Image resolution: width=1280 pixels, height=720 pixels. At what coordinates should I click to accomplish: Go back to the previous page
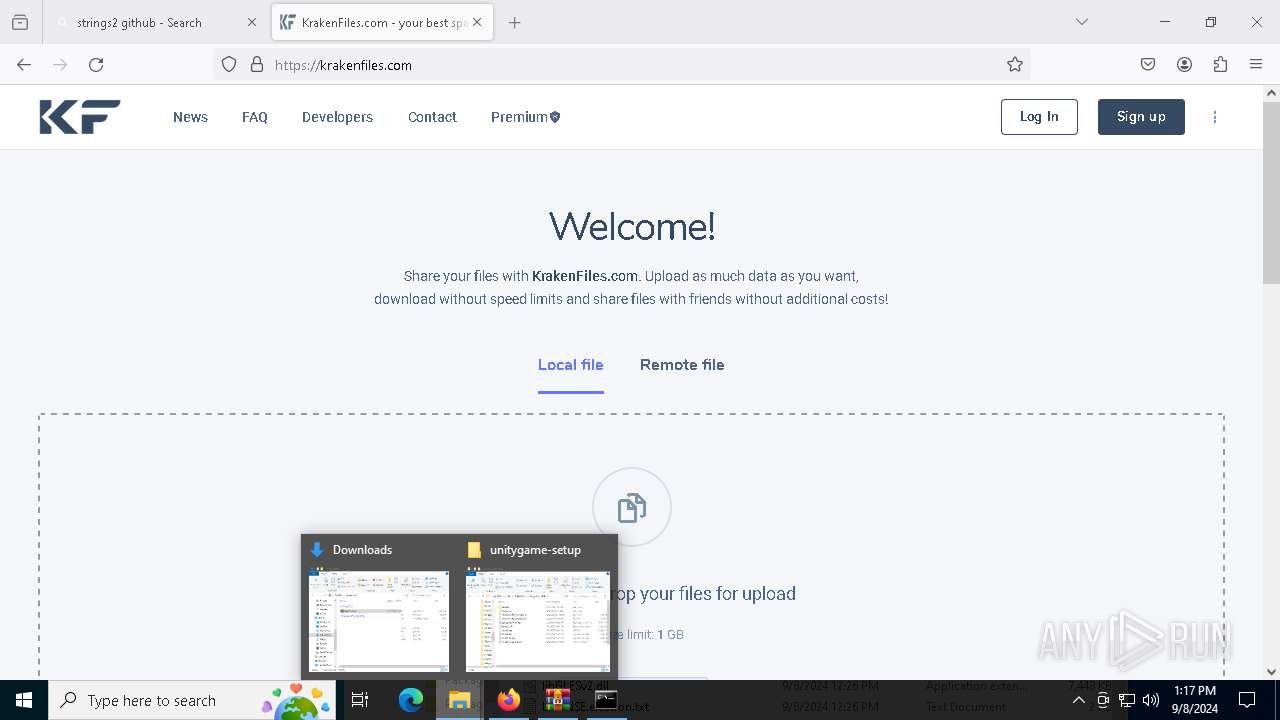click(x=24, y=64)
